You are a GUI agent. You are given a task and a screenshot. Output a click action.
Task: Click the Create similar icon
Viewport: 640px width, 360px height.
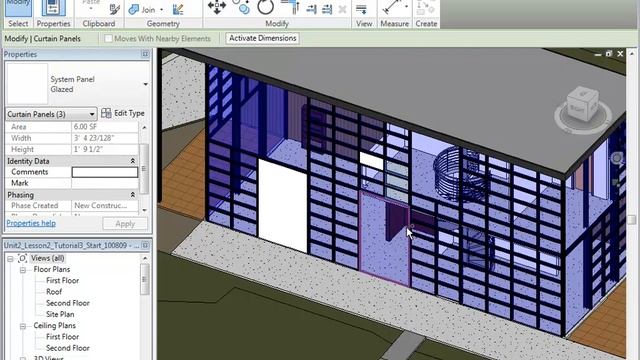tap(425, 7)
